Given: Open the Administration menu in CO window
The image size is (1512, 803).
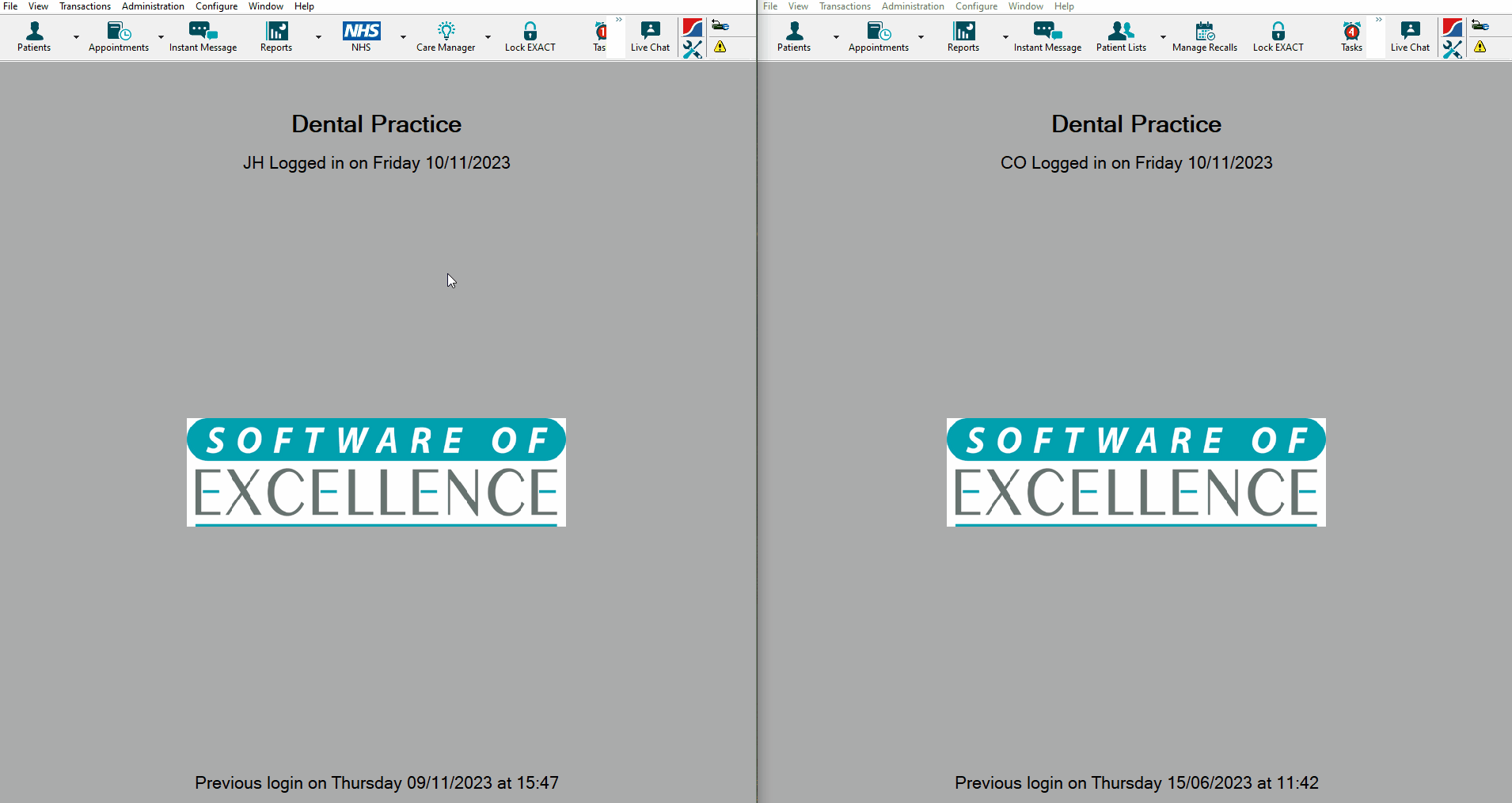Looking at the screenshot, I should point(913,6).
